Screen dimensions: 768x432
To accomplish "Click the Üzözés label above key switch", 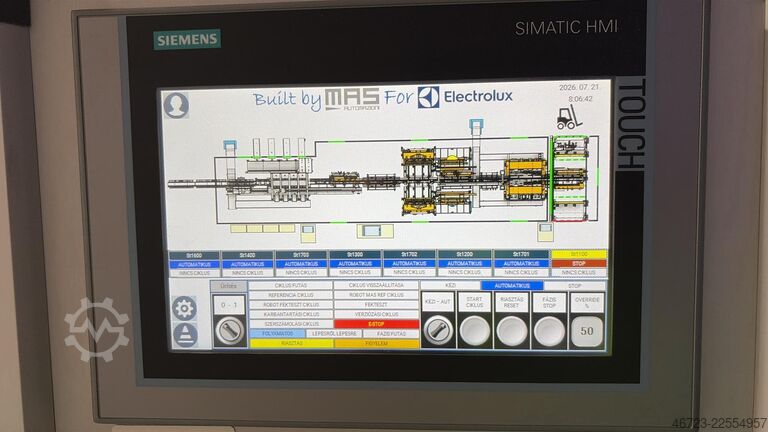I will tap(228, 286).
